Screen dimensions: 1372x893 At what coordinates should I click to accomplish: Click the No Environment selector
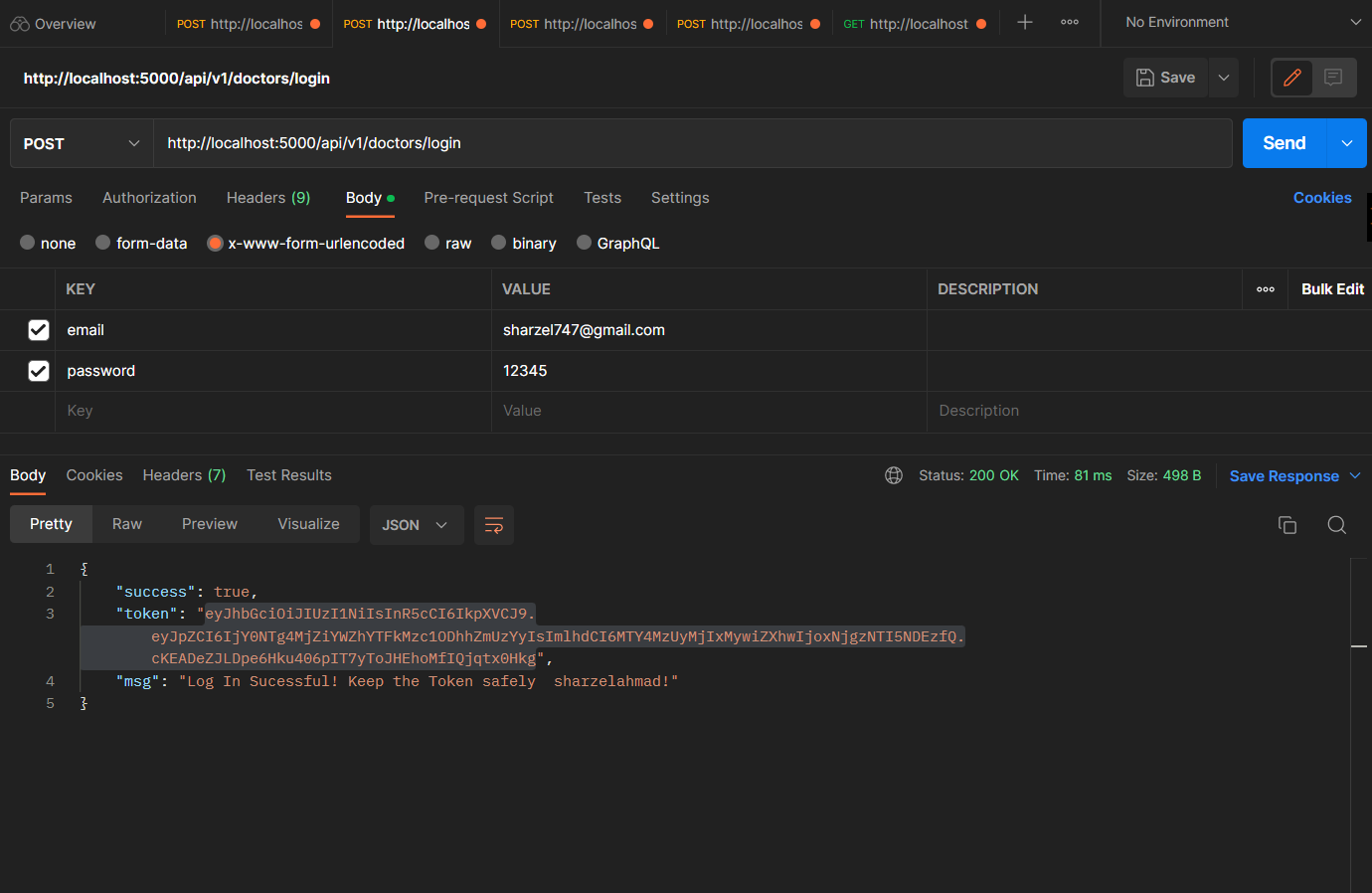1177,22
